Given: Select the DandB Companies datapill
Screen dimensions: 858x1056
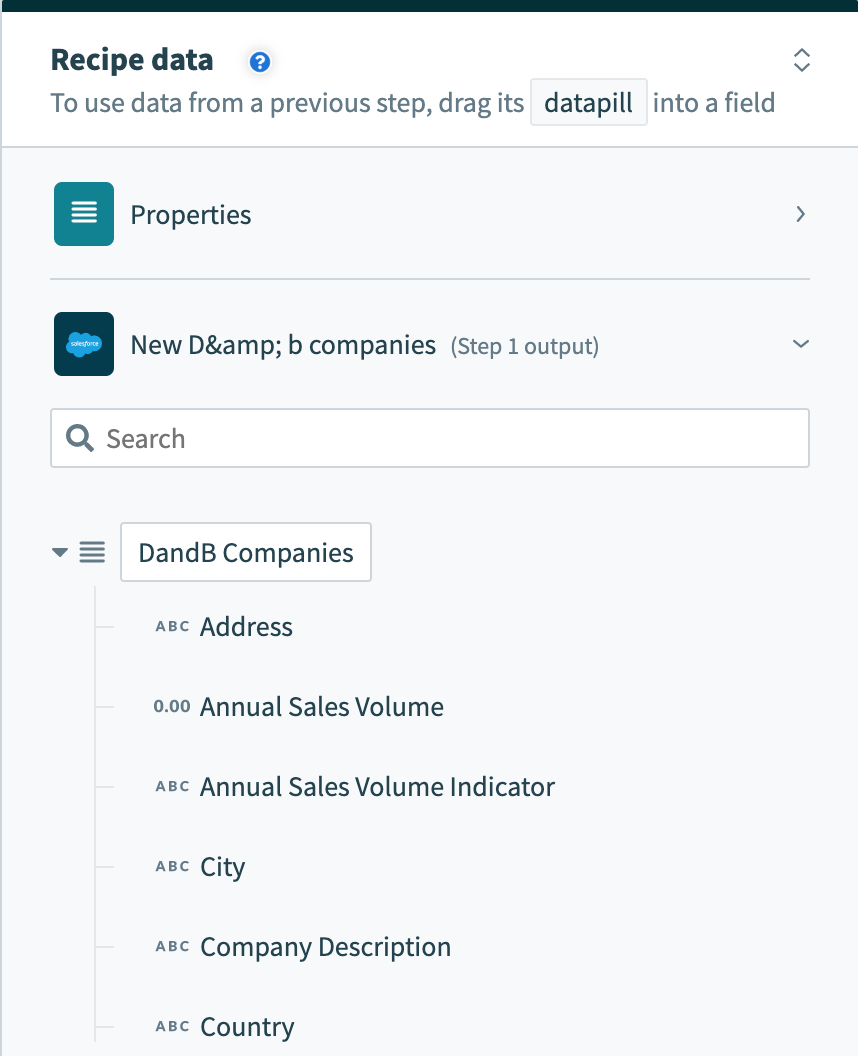Looking at the screenshot, I should click(245, 551).
